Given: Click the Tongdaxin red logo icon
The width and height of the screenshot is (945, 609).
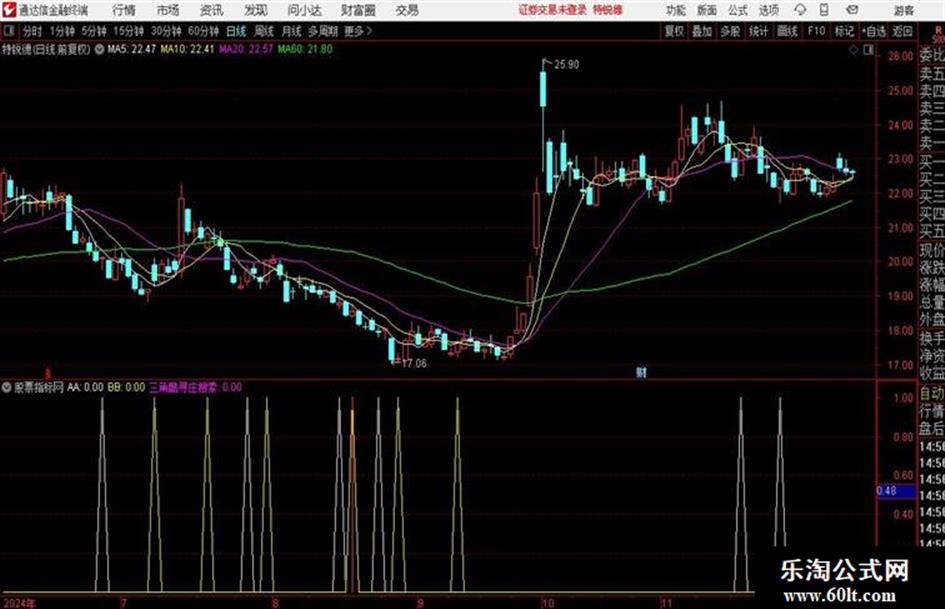Looking at the screenshot, I should coord(8,10).
